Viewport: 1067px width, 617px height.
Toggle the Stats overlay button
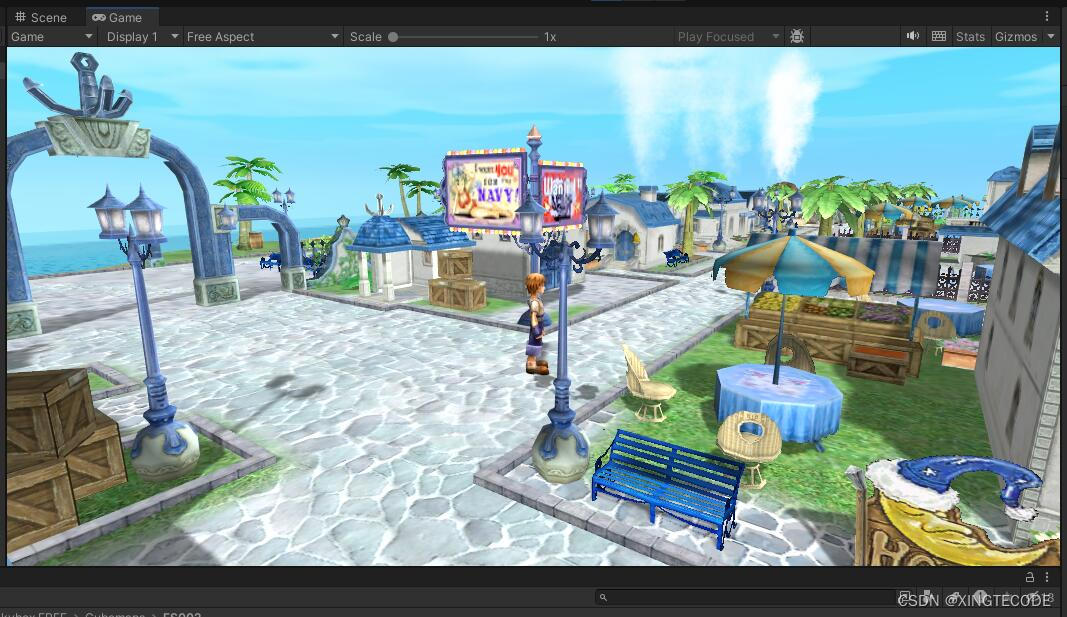coord(970,37)
